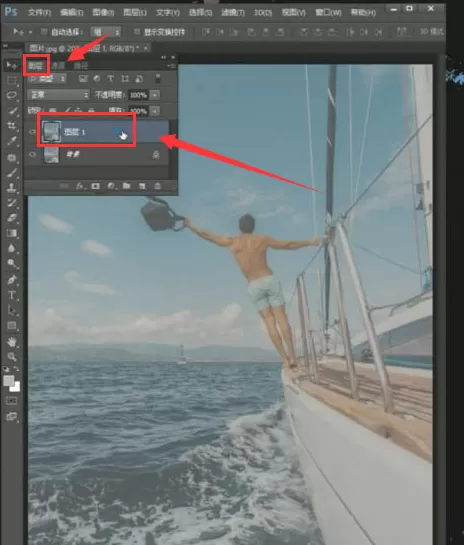Viewport: 464px width, 545px height.
Task: Hide the 背景 layer eye icon
Action: tap(32, 154)
